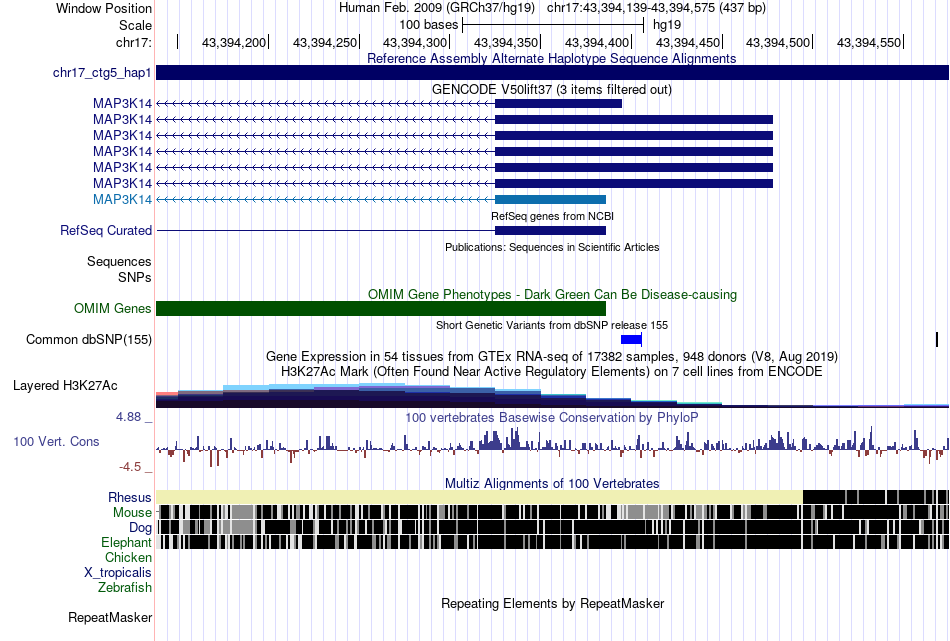Click the Sequences track label
Screen dimensions: 950x641
coord(119,262)
